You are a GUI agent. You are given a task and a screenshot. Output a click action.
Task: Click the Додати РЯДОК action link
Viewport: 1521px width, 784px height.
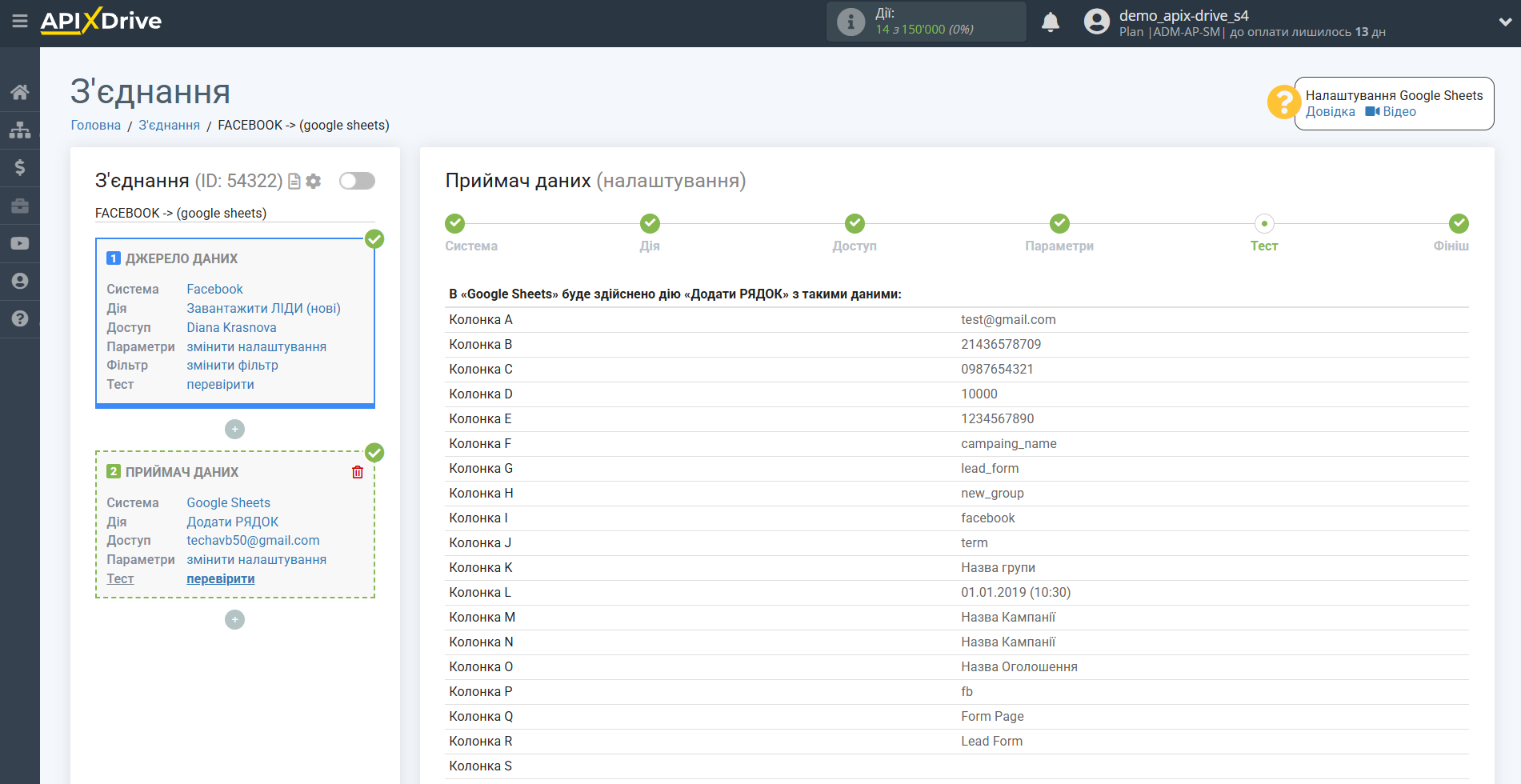coord(232,522)
